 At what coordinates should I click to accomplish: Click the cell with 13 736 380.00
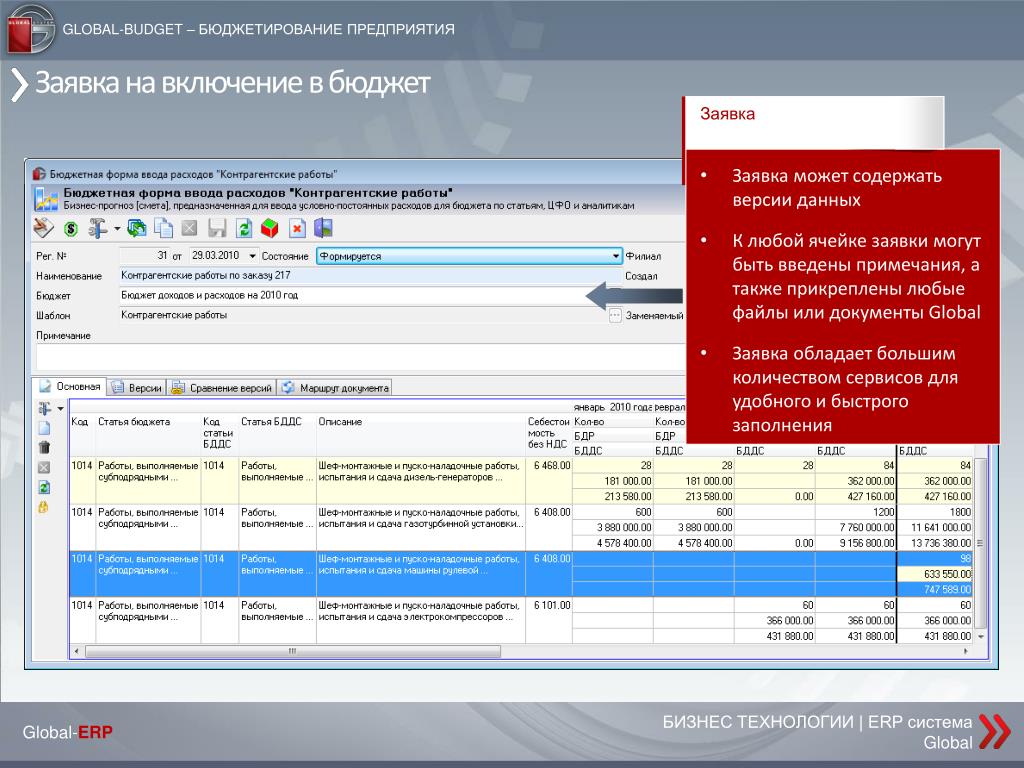click(935, 543)
